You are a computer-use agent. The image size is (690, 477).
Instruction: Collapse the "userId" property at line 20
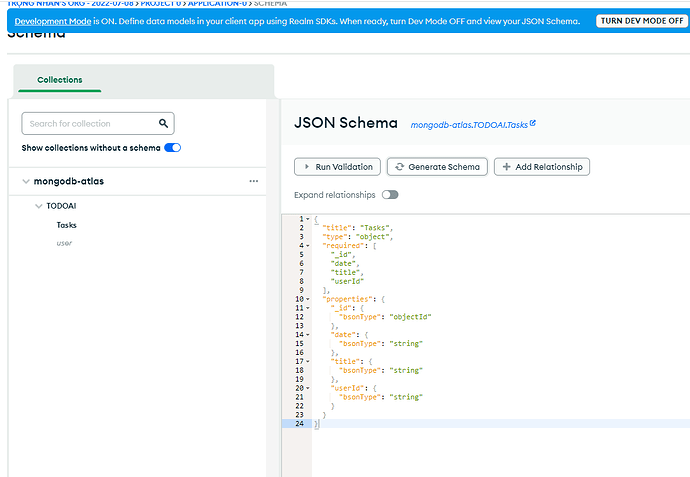pos(308,389)
